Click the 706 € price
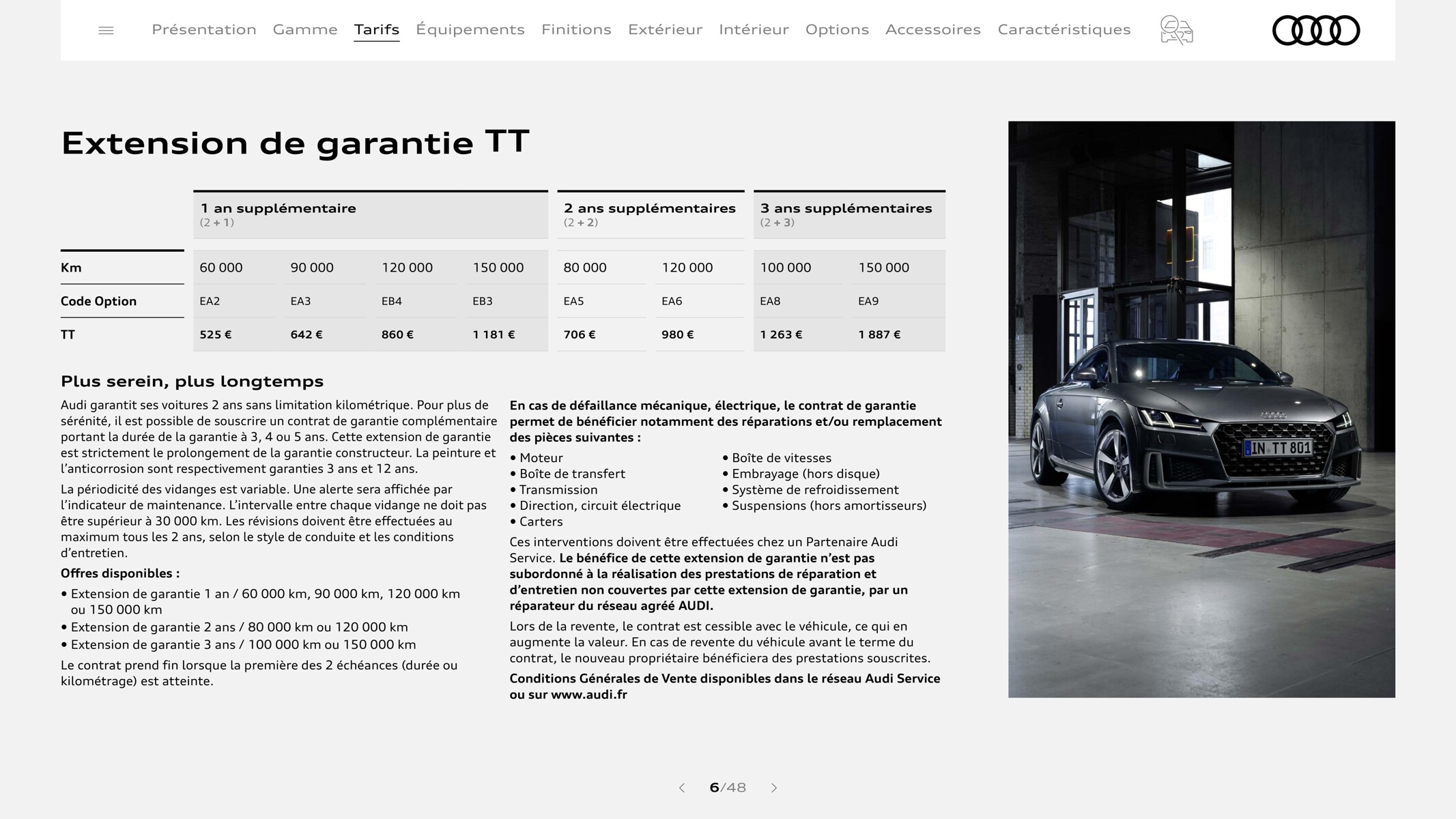The image size is (1456, 819). click(x=580, y=334)
